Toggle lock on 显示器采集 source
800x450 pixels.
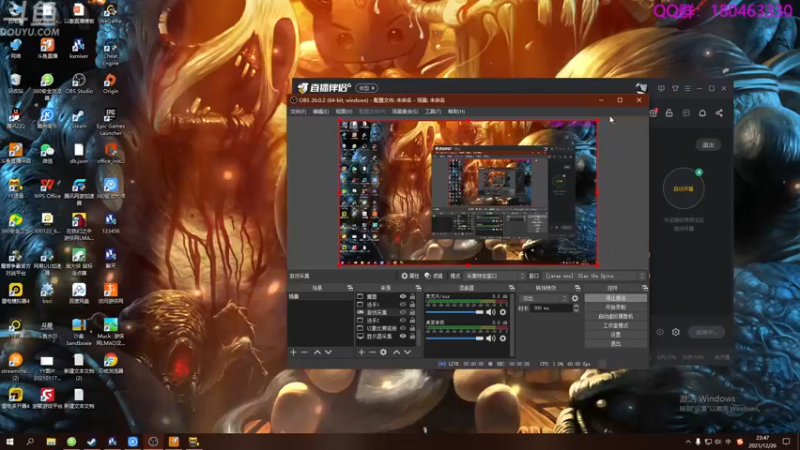(412, 336)
